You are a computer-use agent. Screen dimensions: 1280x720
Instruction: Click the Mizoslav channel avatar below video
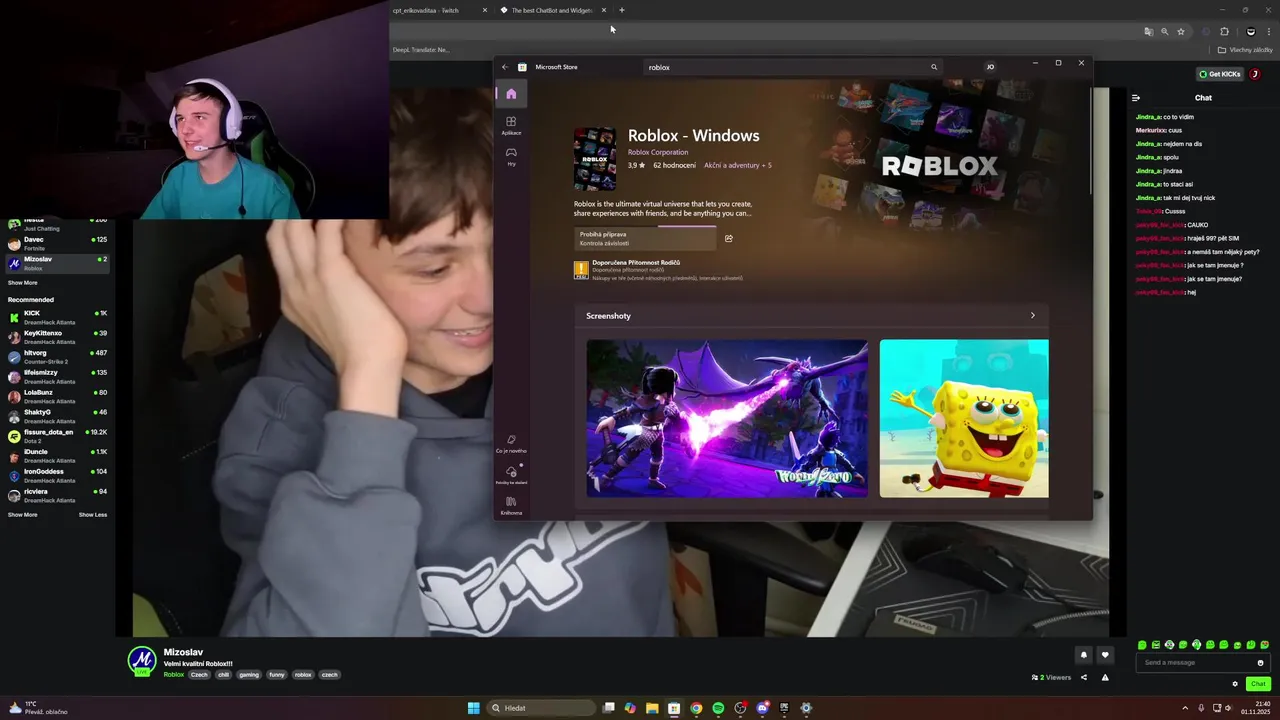(x=142, y=661)
